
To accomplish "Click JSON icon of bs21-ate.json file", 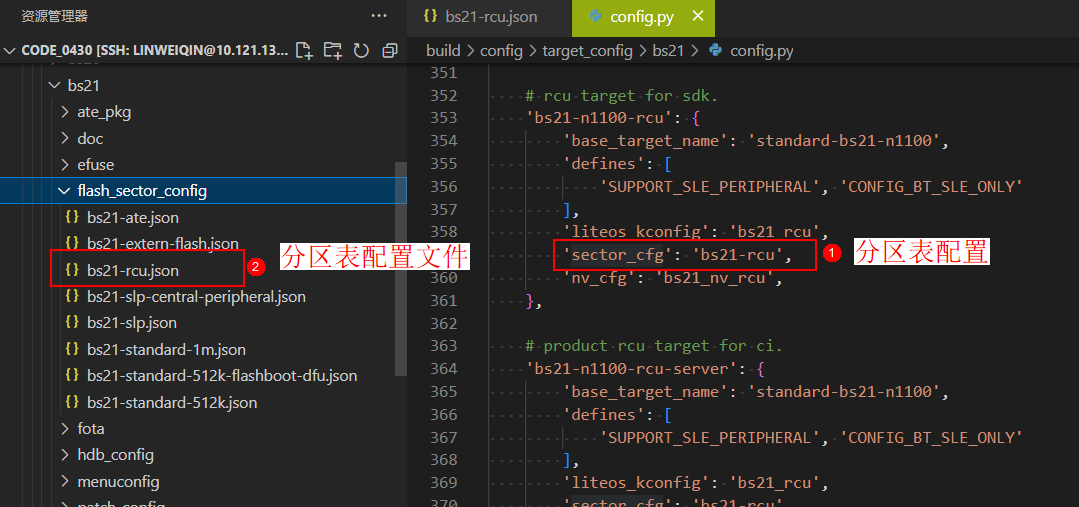I will [x=71, y=217].
